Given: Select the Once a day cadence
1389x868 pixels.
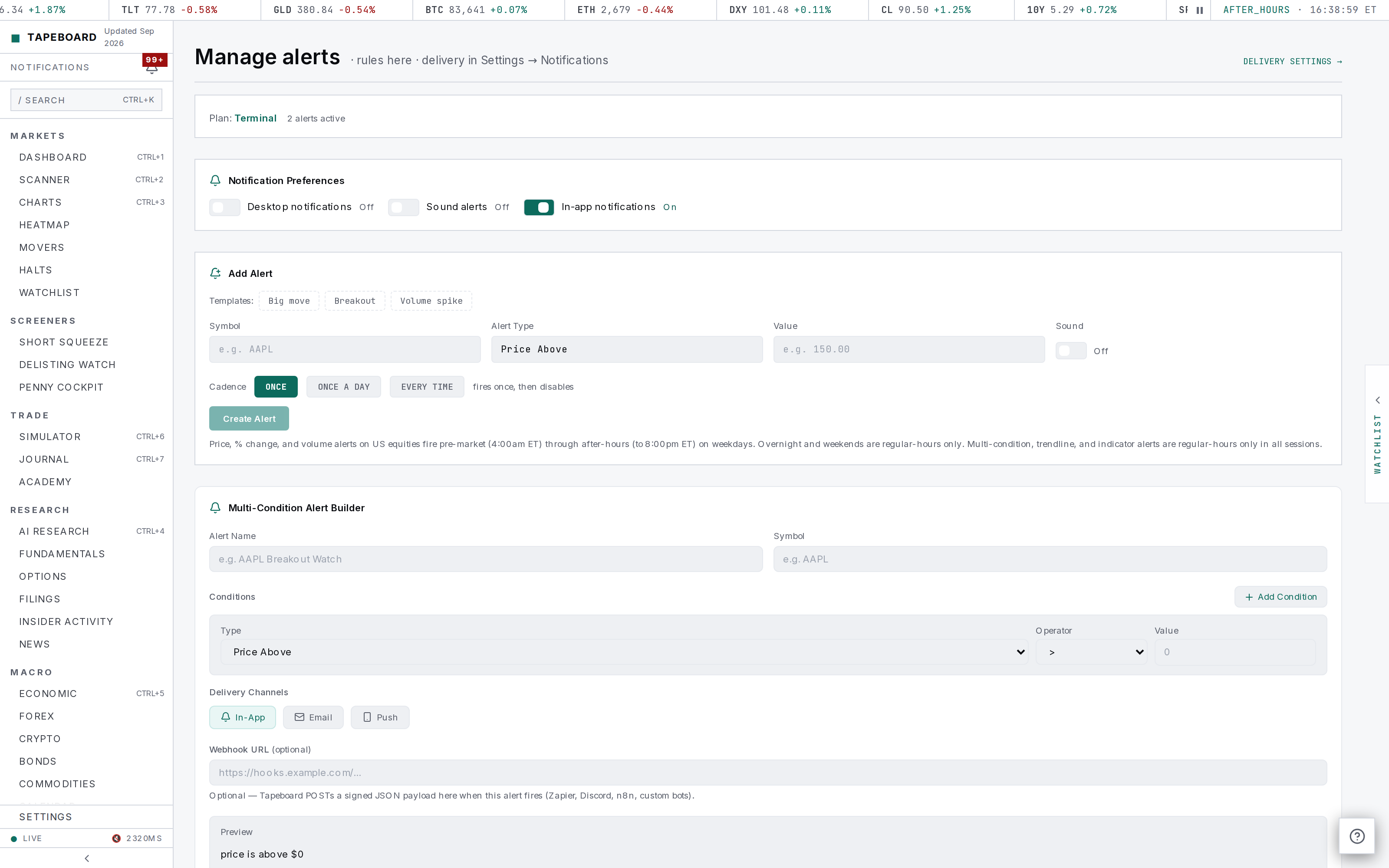Looking at the screenshot, I should [344, 387].
